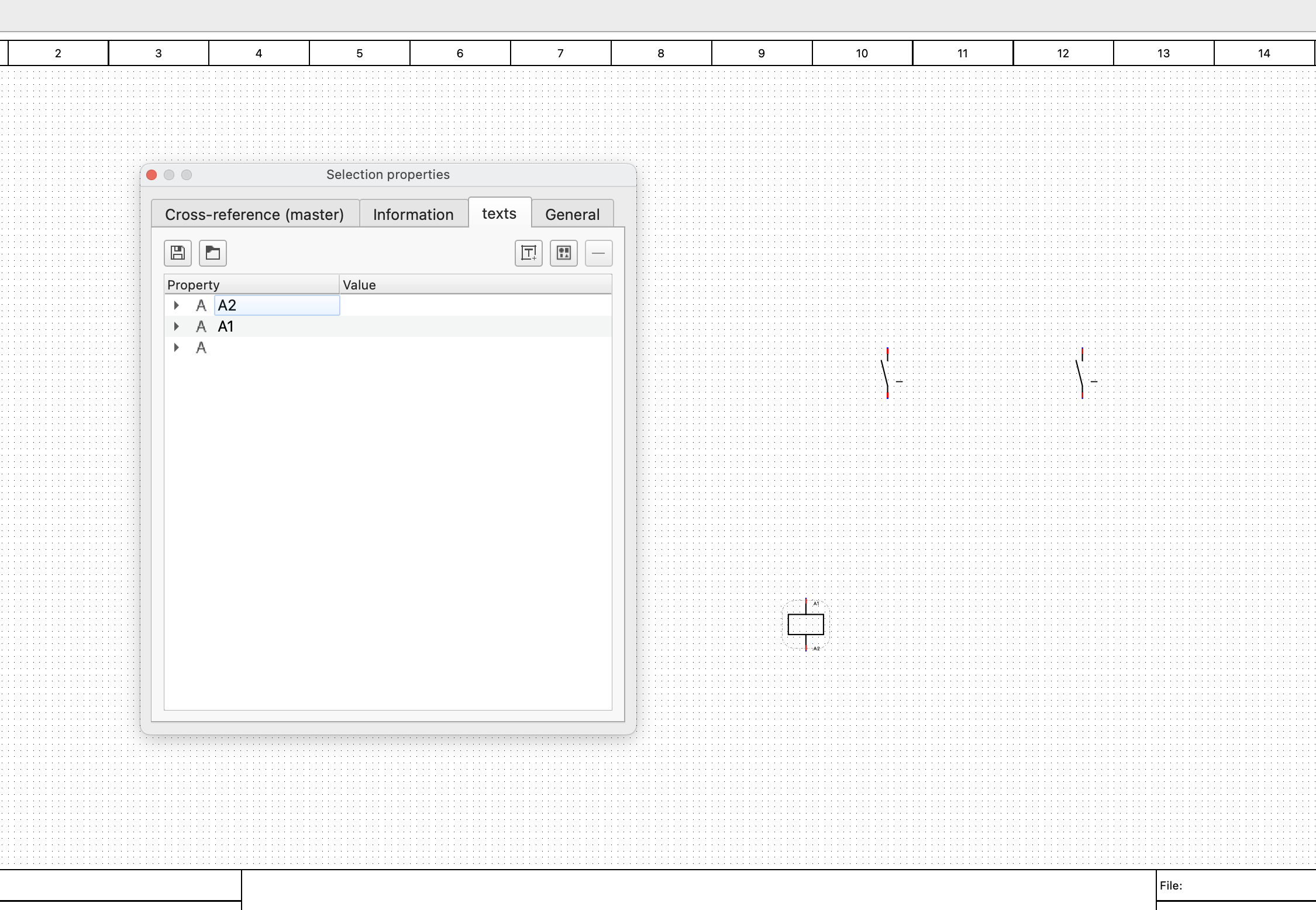The height and width of the screenshot is (910, 1316).
Task: Switch to the Cross-reference (master) tab
Action: tap(254, 214)
